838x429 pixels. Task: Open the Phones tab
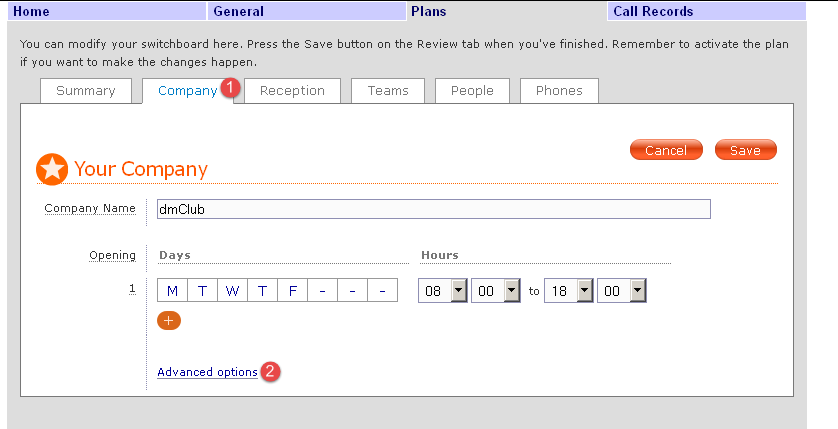coord(559,91)
